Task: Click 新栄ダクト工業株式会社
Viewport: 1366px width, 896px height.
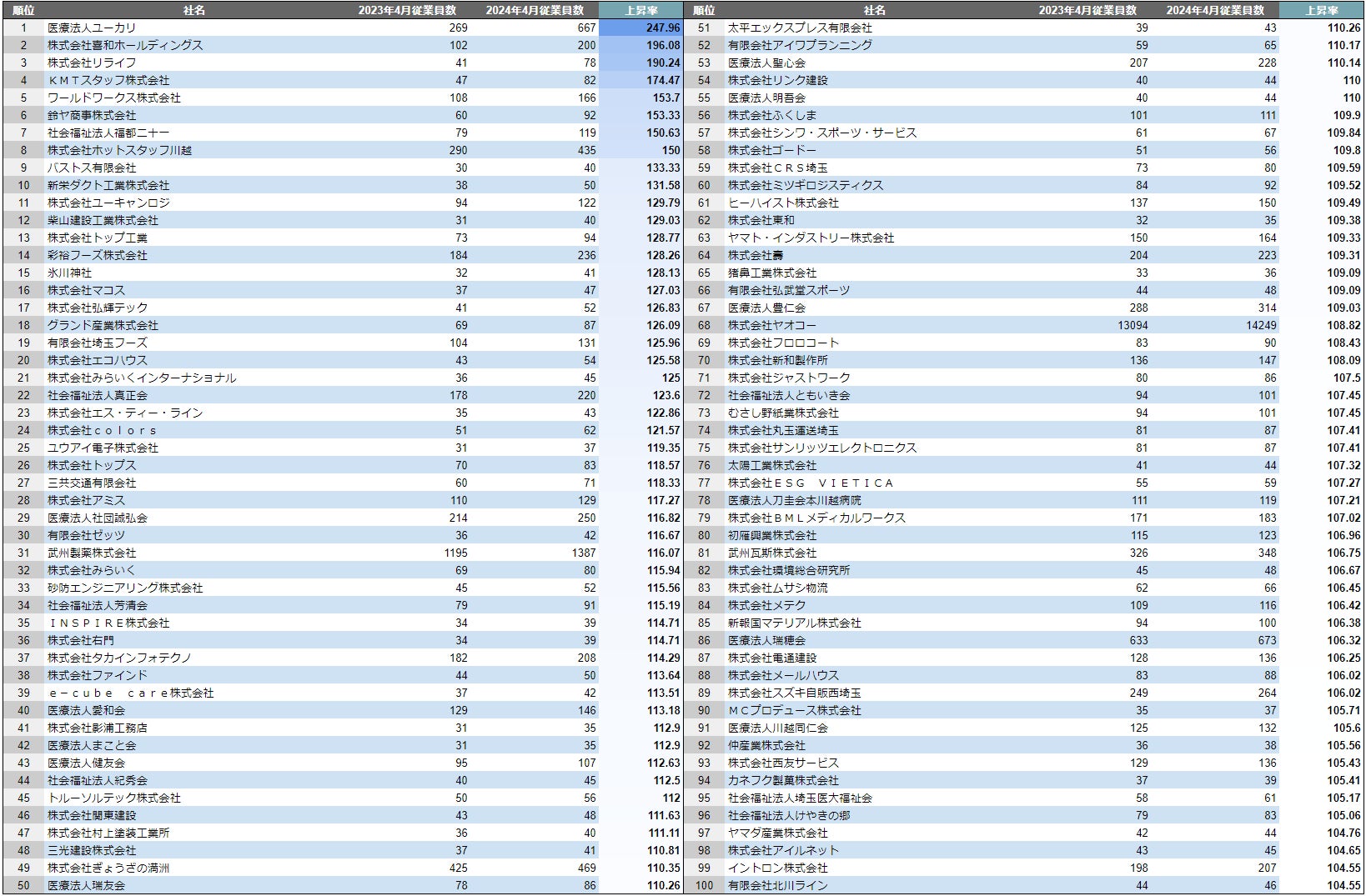Action: (x=108, y=185)
